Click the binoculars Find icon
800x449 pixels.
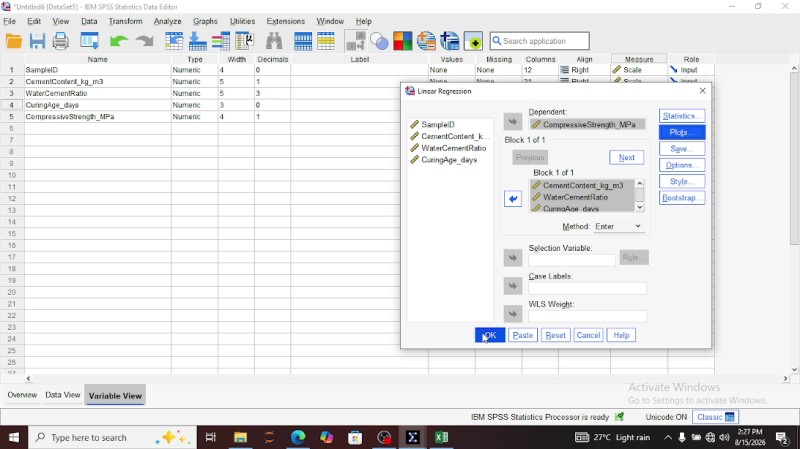click(274, 41)
